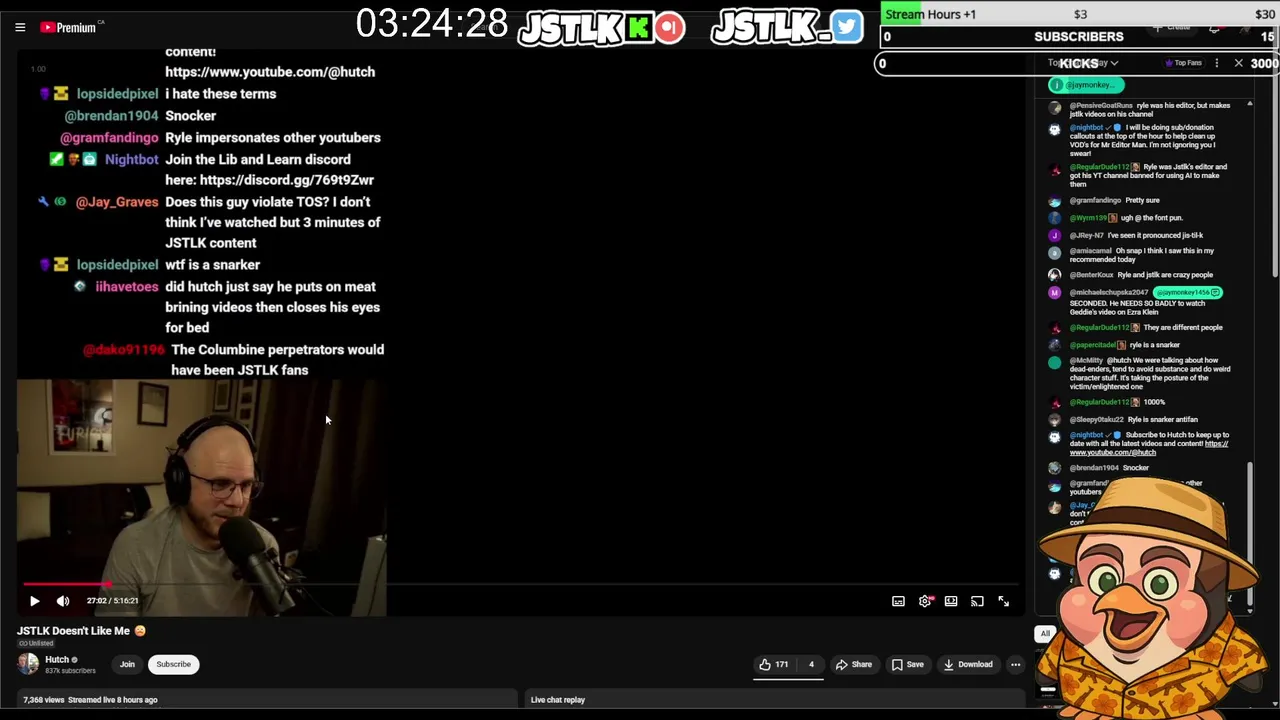
Task: Save video to a playlist
Action: (908, 664)
